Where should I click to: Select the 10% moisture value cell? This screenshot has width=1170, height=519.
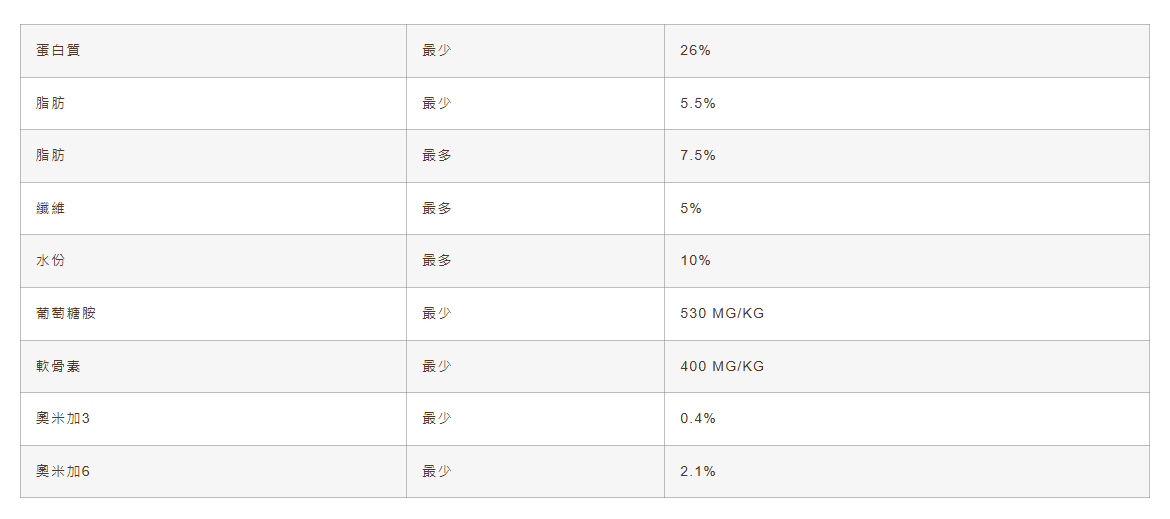click(695, 260)
